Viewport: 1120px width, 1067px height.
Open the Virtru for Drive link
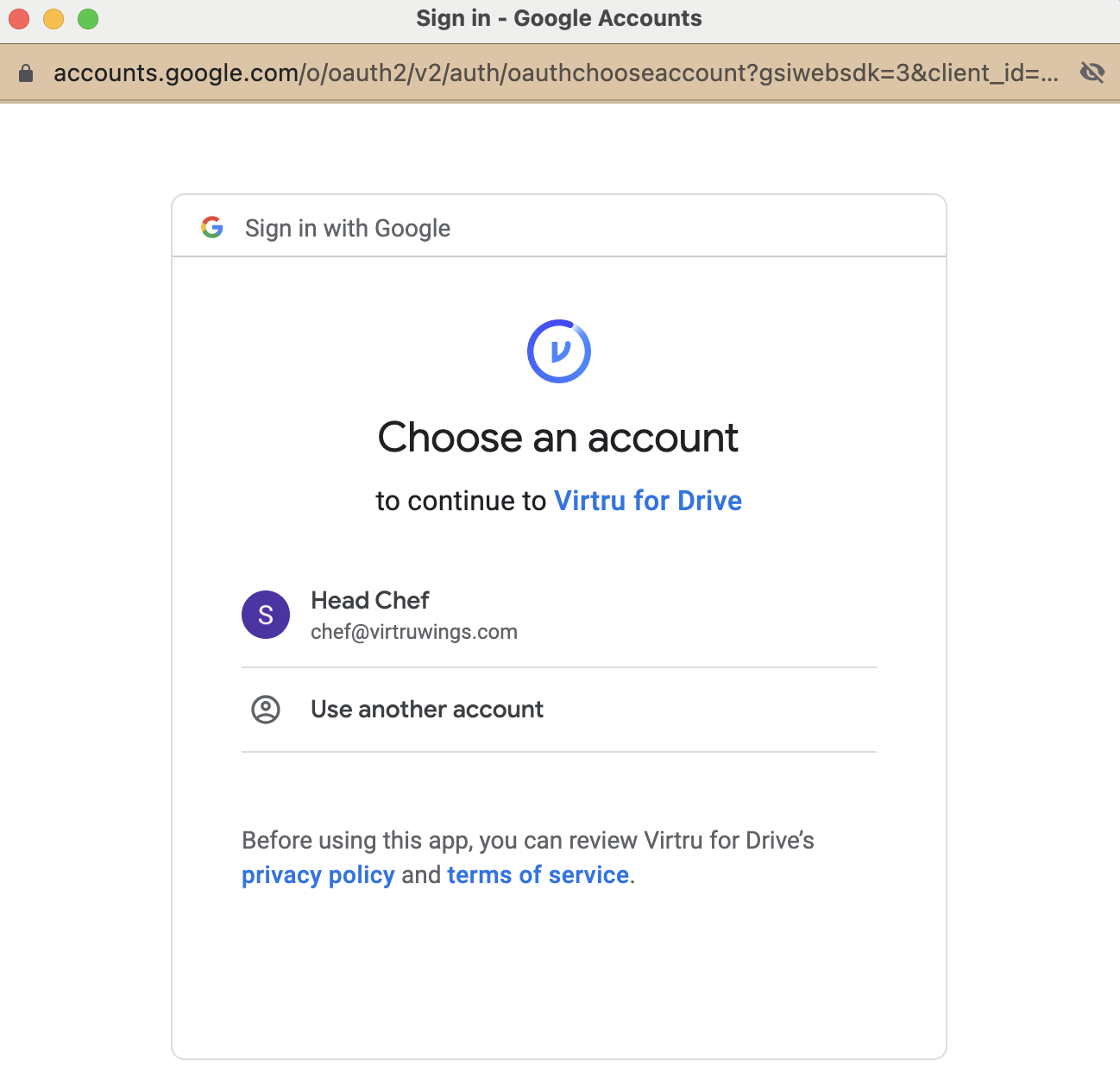coord(648,501)
